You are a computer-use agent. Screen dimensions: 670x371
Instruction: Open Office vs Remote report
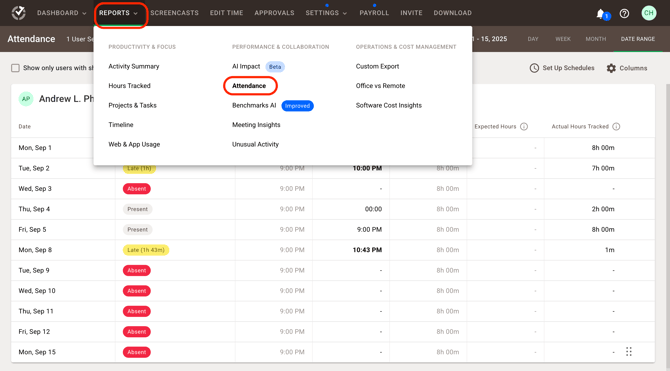click(x=380, y=86)
